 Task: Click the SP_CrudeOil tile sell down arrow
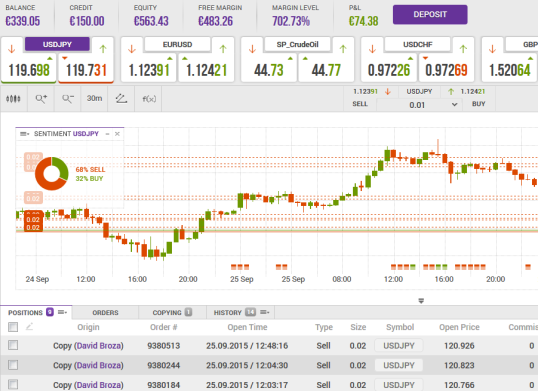point(253,49)
